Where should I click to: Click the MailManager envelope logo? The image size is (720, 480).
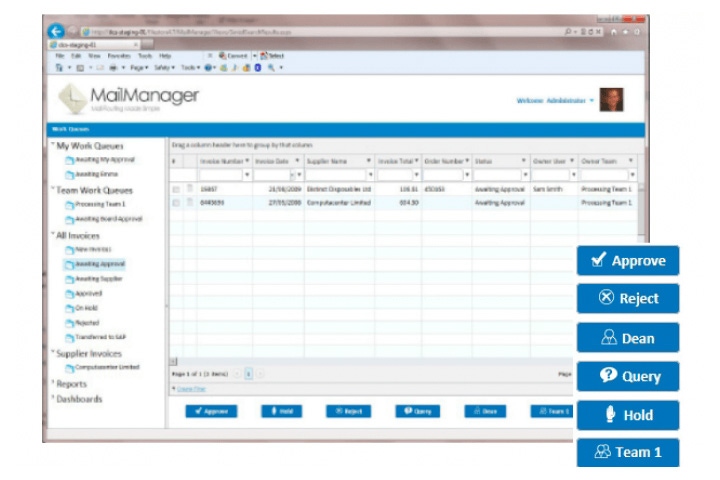(72, 98)
